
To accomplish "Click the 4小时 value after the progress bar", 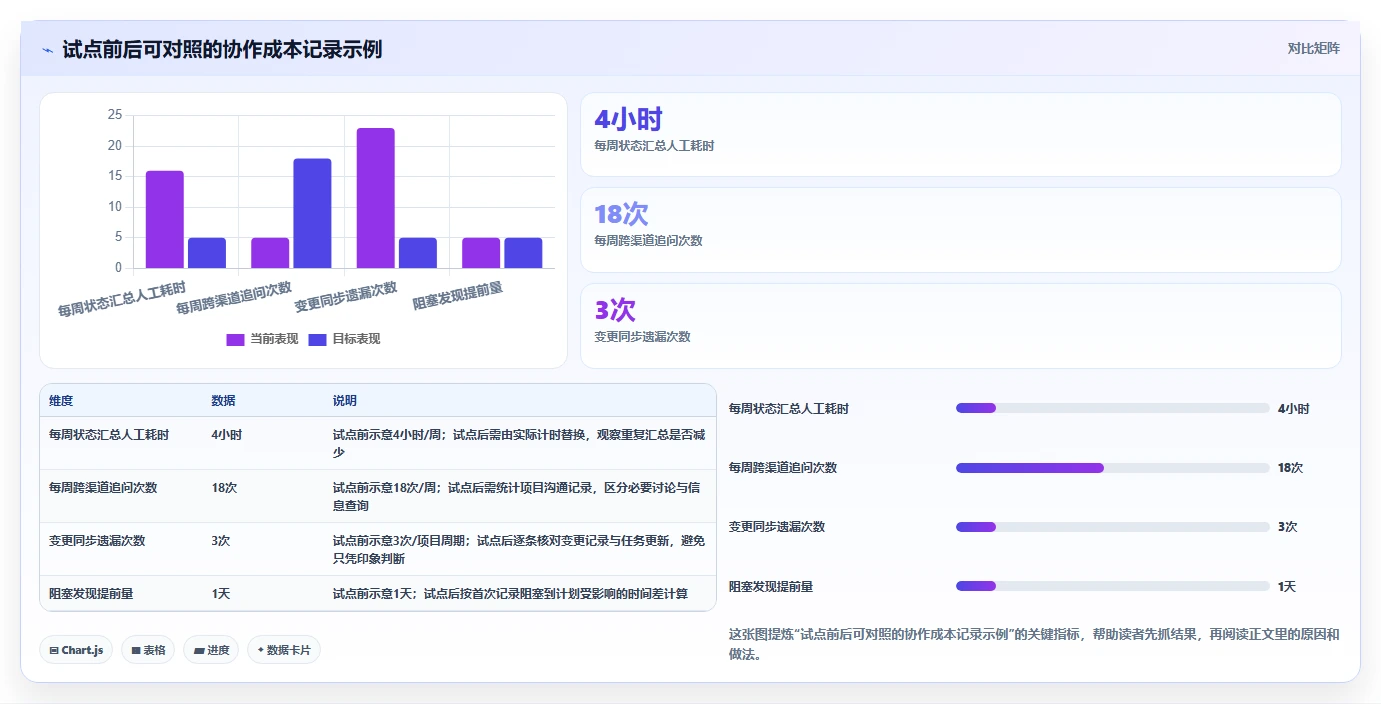I will [x=1294, y=409].
